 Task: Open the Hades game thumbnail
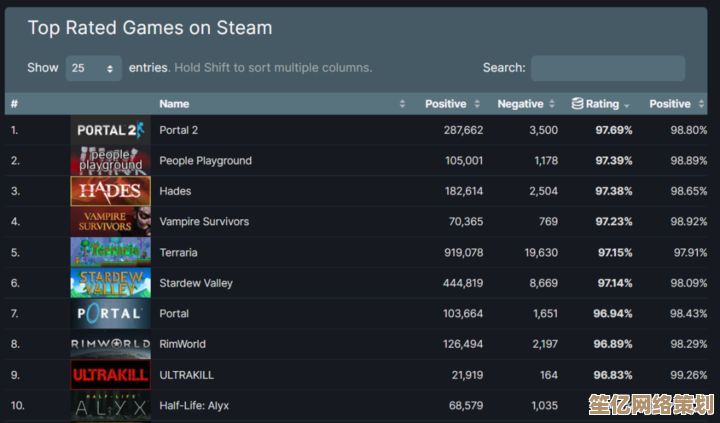coord(111,191)
